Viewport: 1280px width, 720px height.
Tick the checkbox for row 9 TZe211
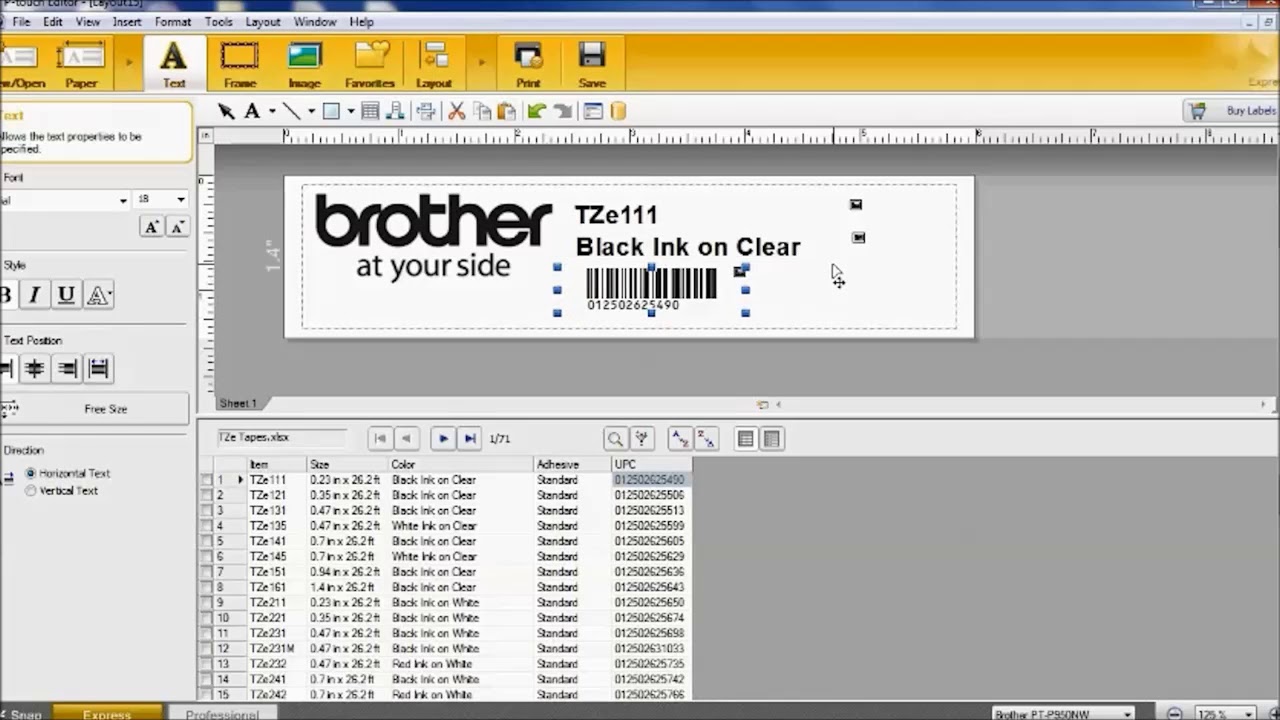tap(206, 603)
